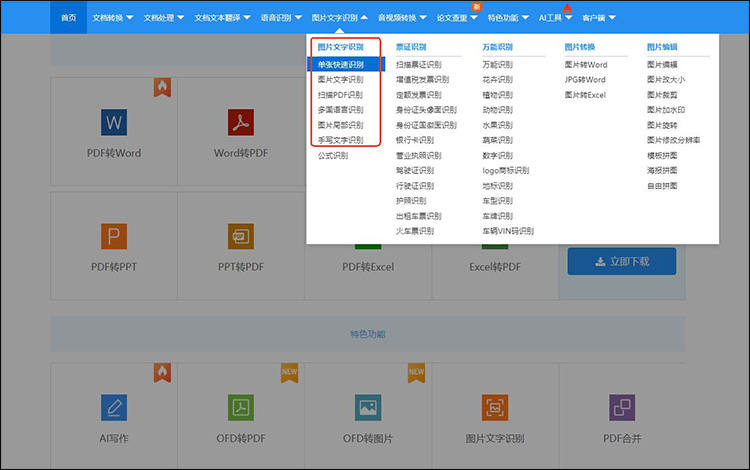Click the 万能识别 column heading
This screenshot has height=470, width=750.
click(x=497, y=47)
